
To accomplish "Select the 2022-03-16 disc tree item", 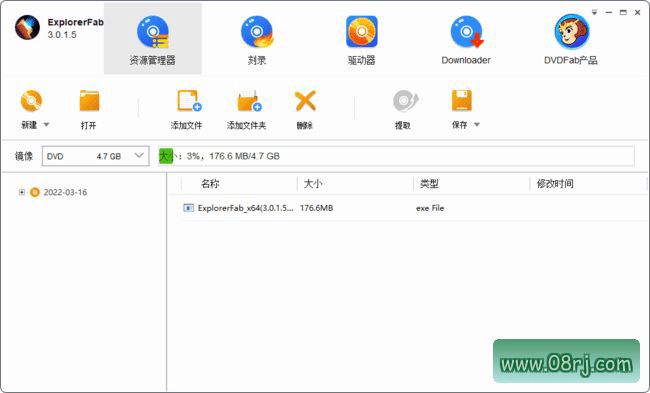I will point(65,192).
